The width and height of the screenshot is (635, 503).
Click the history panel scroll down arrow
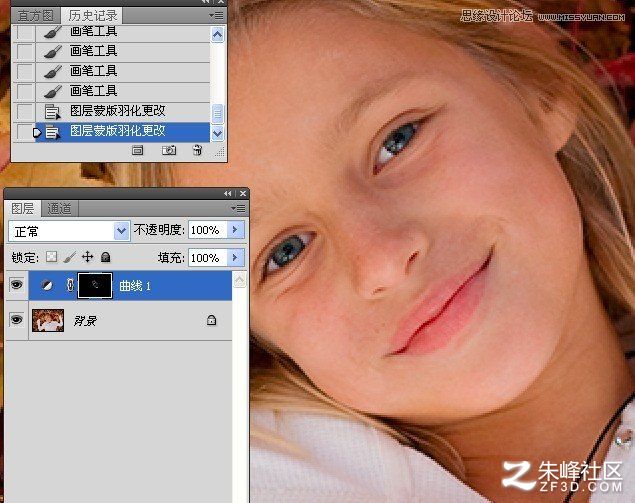217,133
